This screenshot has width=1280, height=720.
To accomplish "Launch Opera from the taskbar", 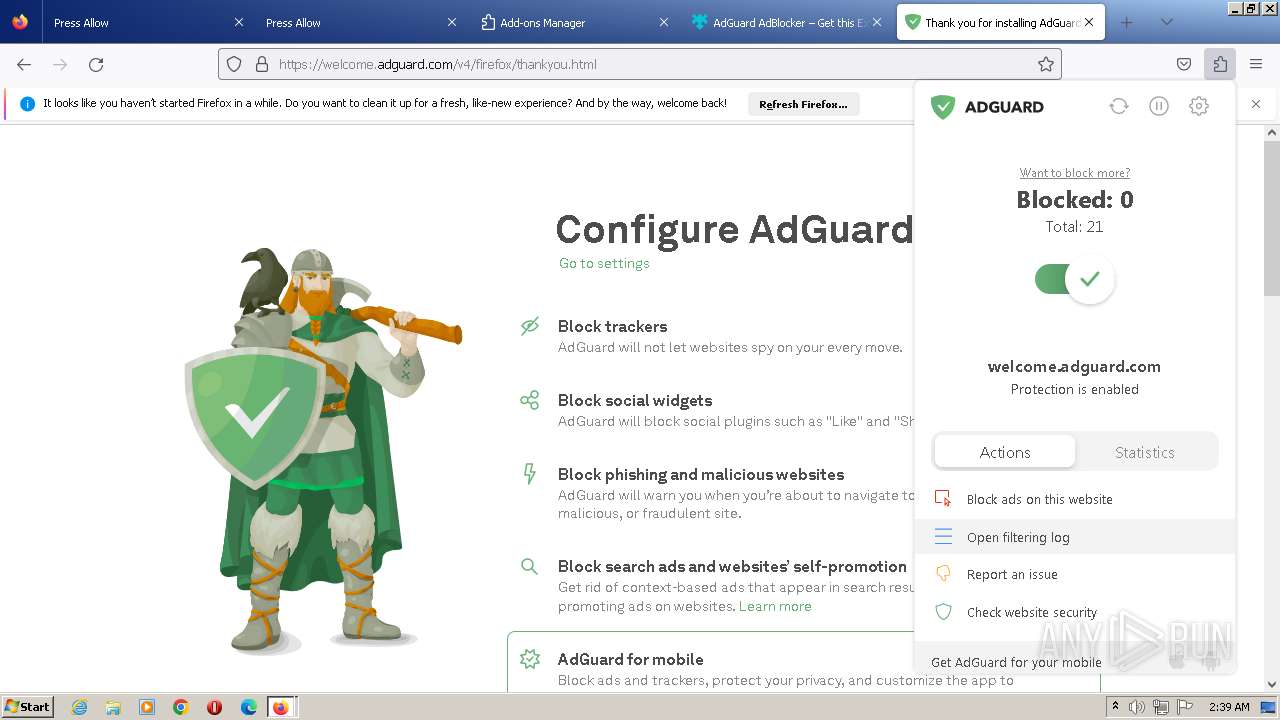I will (214, 707).
